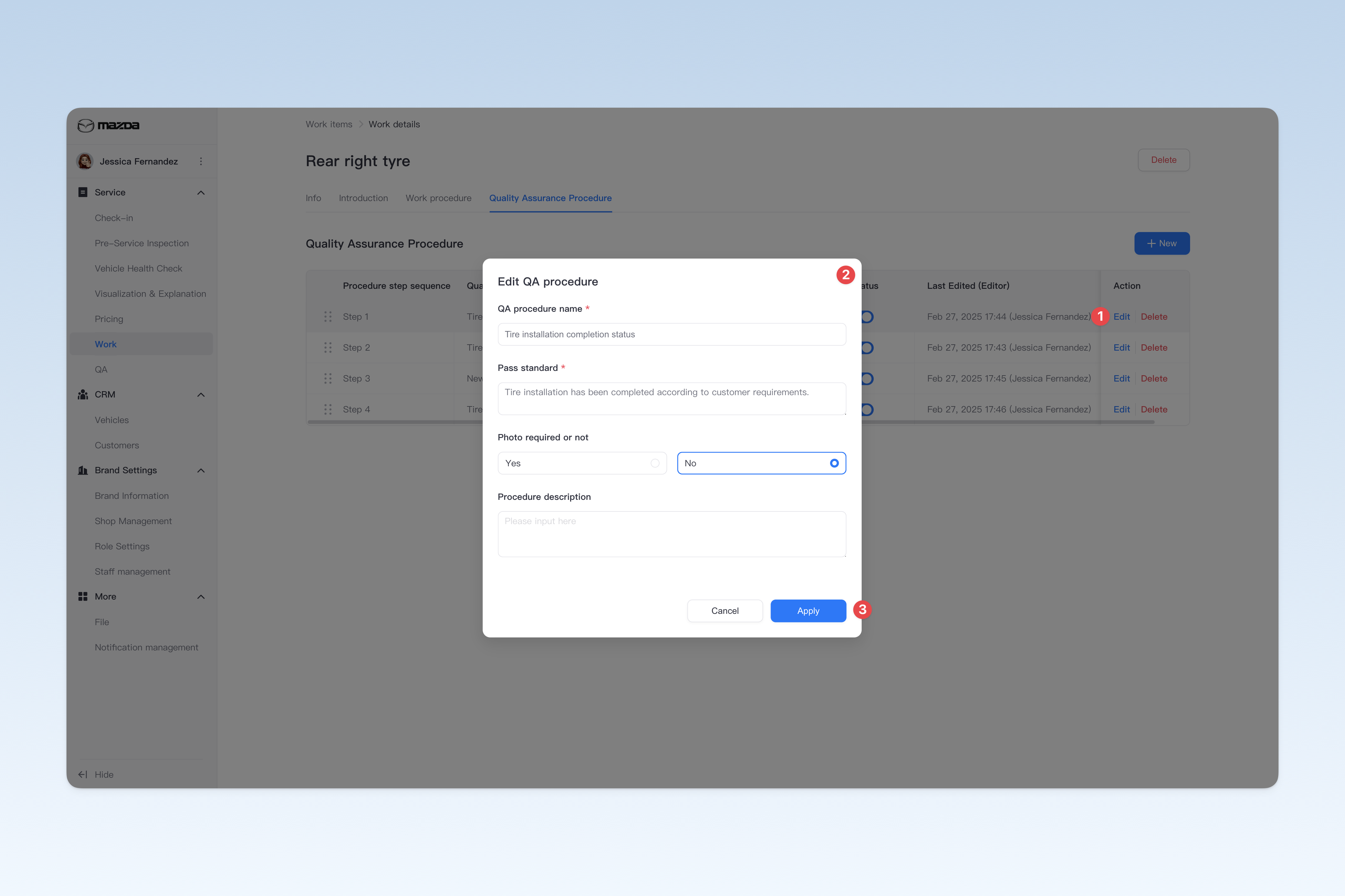Open Work items breadcrumb link
1345x896 pixels.
tap(329, 124)
